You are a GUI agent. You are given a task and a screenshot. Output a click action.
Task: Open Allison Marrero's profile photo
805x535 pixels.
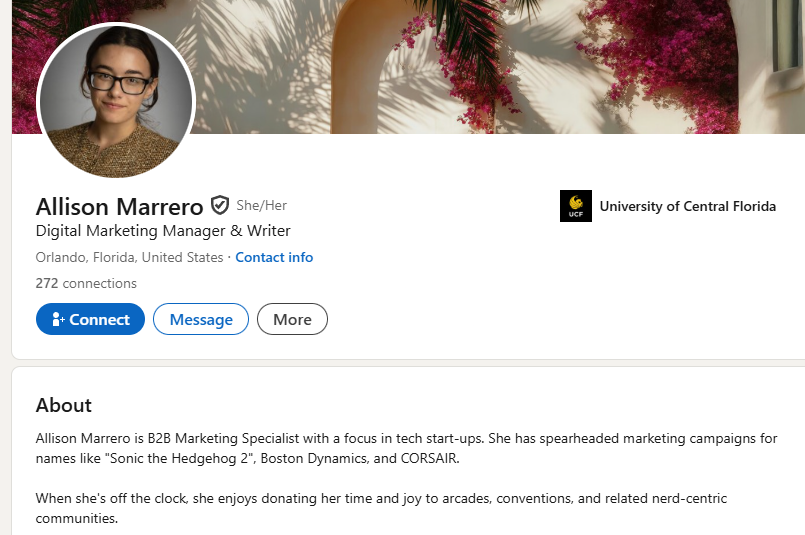(115, 100)
